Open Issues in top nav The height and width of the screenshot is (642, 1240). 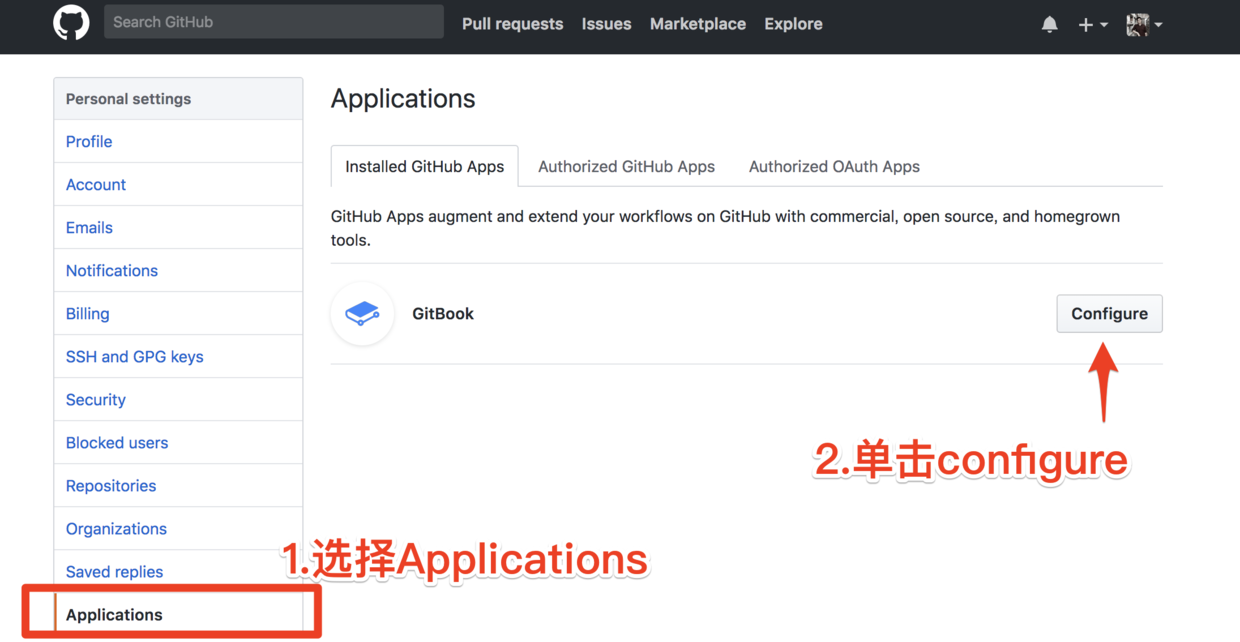point(607,24)
